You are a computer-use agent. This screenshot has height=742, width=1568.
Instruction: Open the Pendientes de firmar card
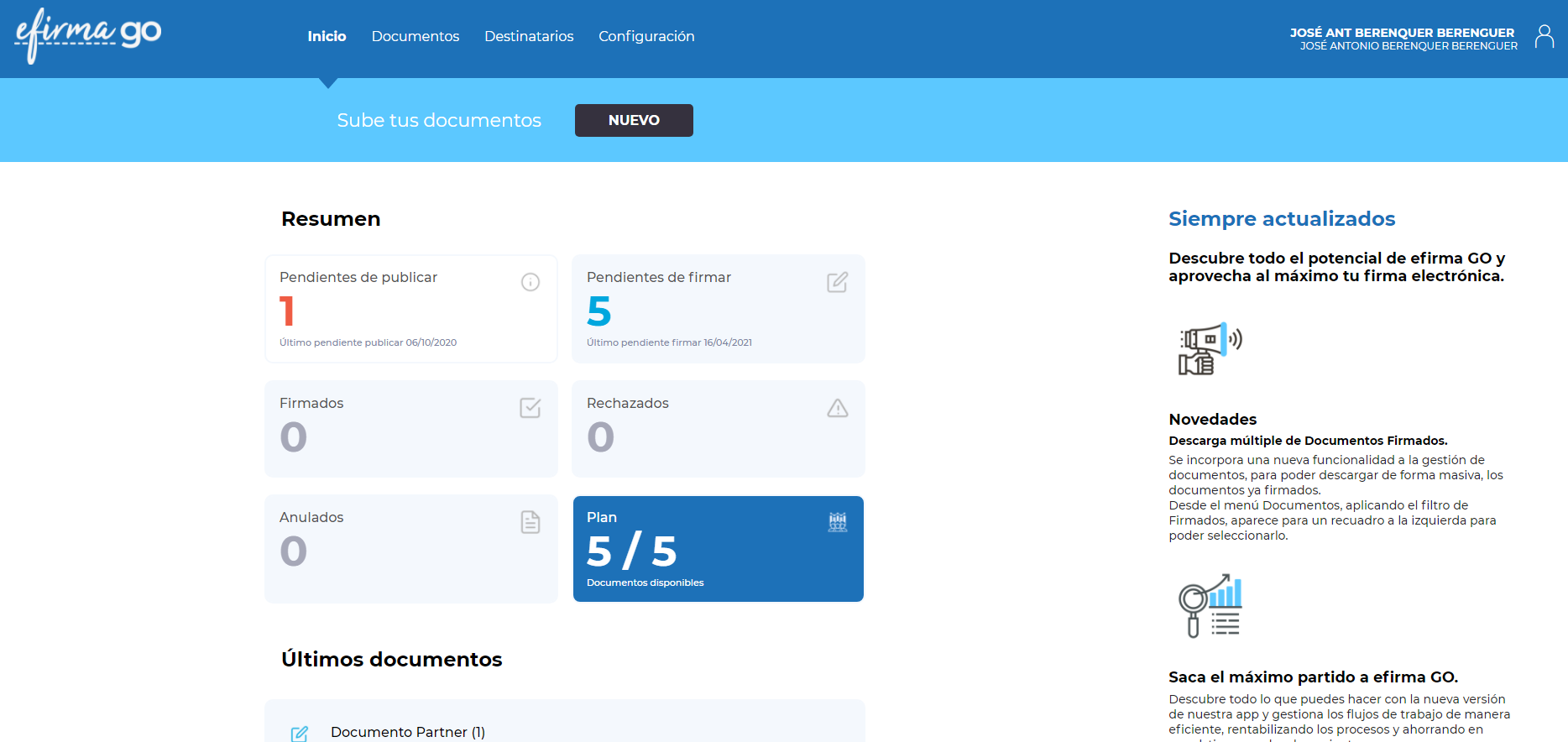click(719, 309)
